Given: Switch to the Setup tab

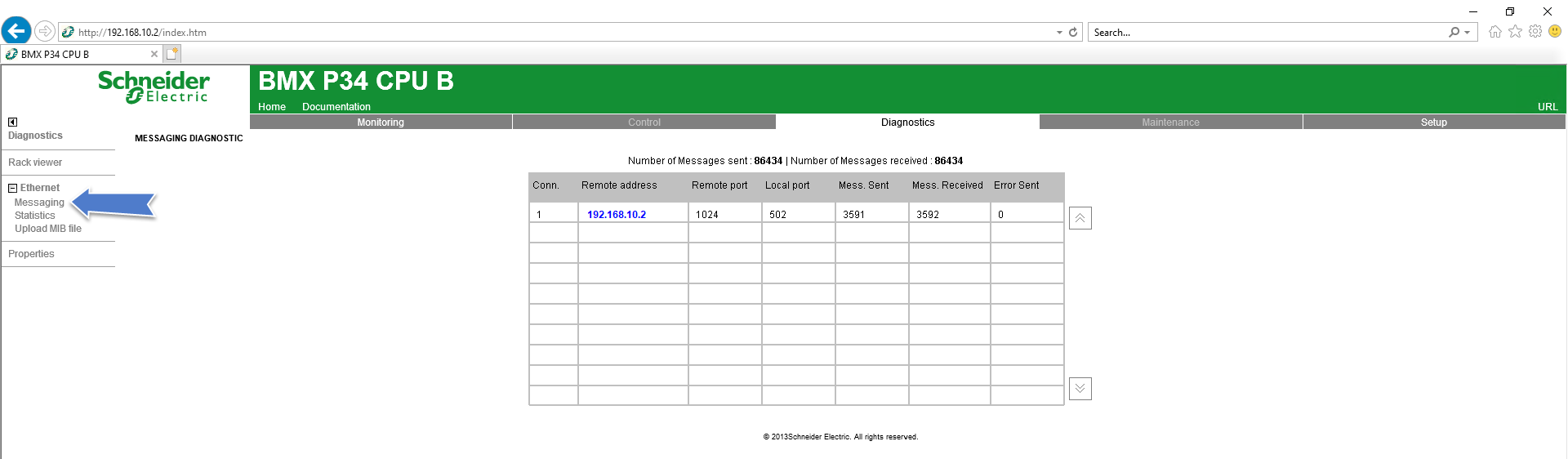Looking at the screenshot, I should click(1434, 123).
